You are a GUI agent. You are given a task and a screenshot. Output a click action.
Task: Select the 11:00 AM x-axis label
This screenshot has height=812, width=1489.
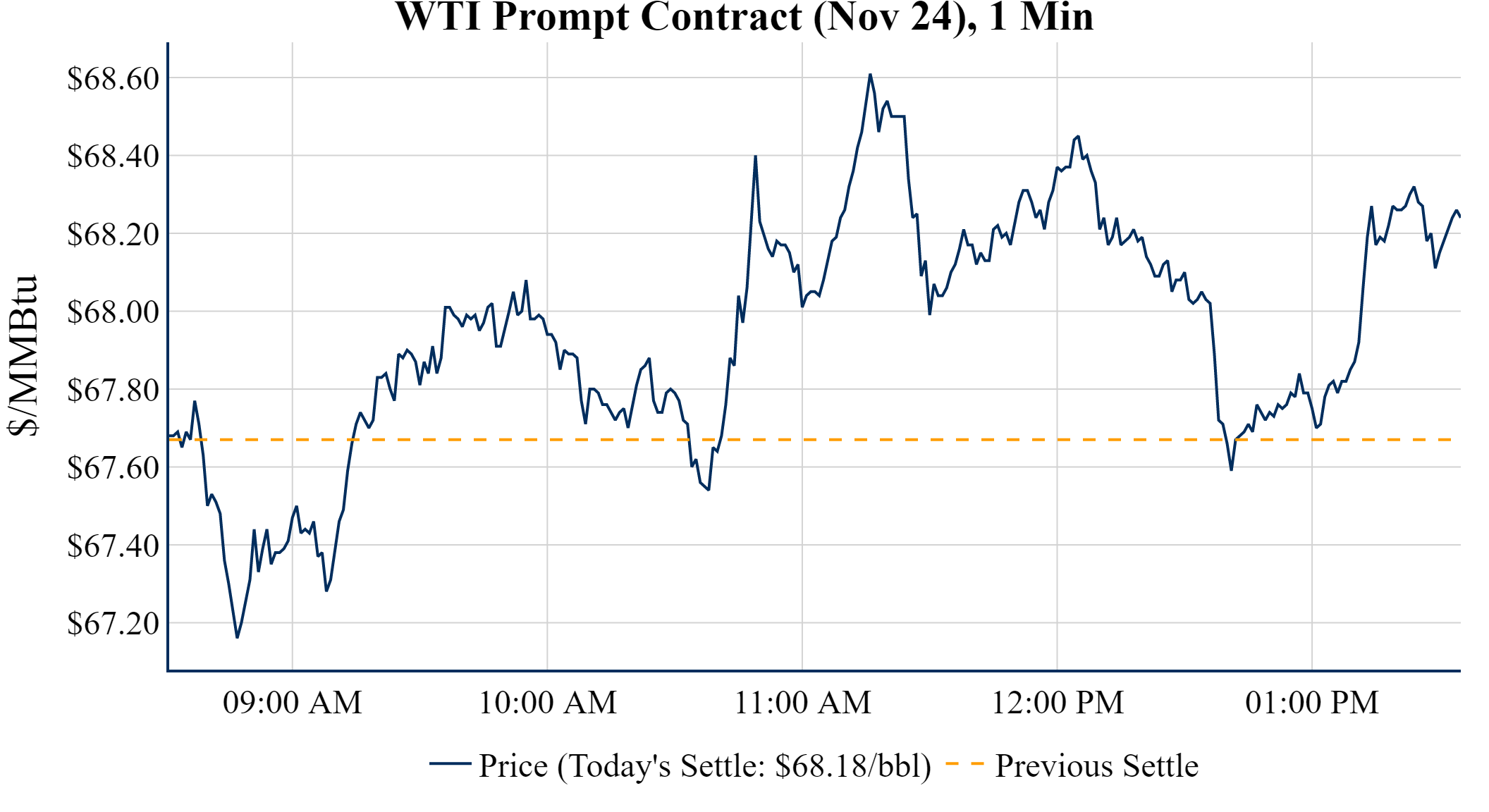tap(802, 703)
